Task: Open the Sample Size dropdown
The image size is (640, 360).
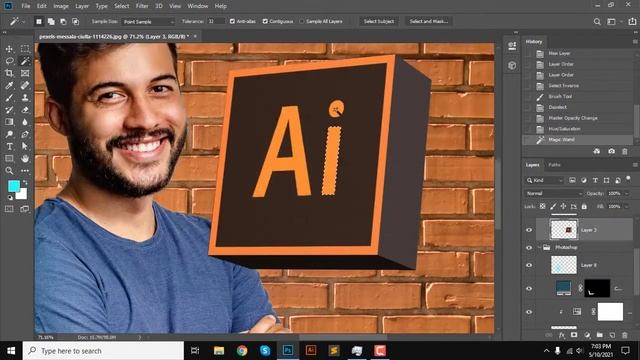Action: point(148,22)
